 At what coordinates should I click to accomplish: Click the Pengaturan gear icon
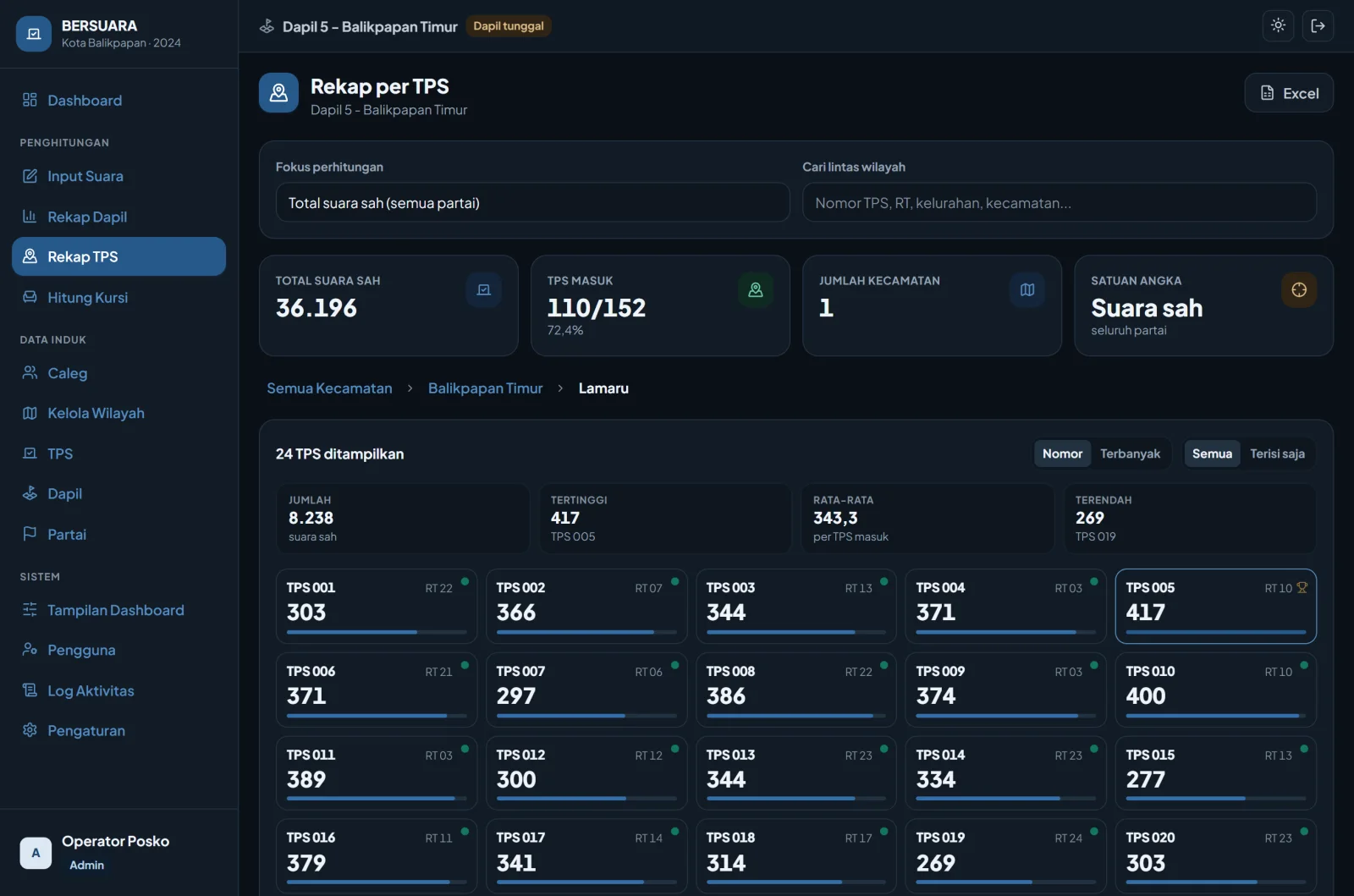(30, 730)
